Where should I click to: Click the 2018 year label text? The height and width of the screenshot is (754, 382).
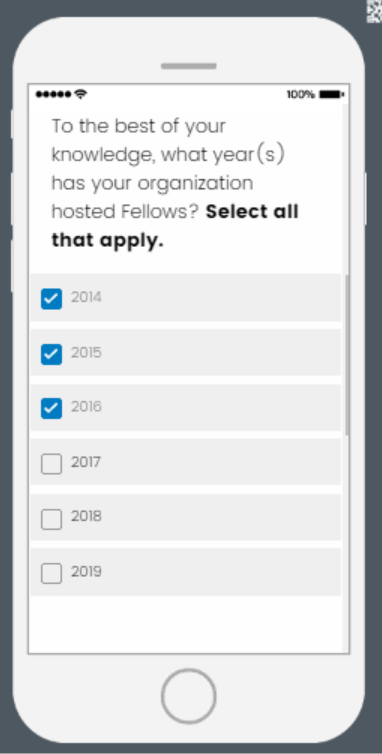[x=86, y=517]
